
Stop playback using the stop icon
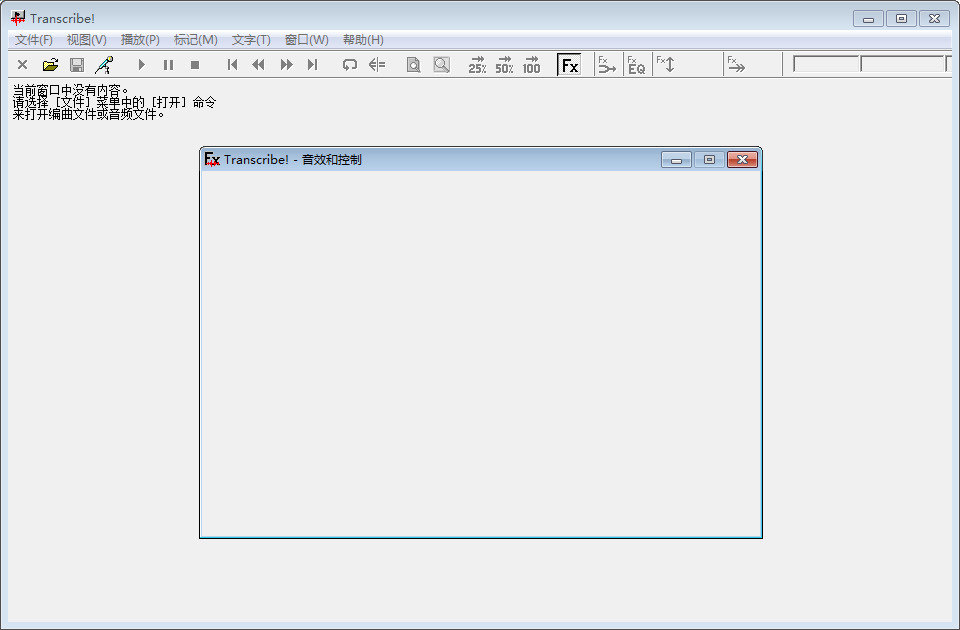pyautogui.click(x=195, y=64)
